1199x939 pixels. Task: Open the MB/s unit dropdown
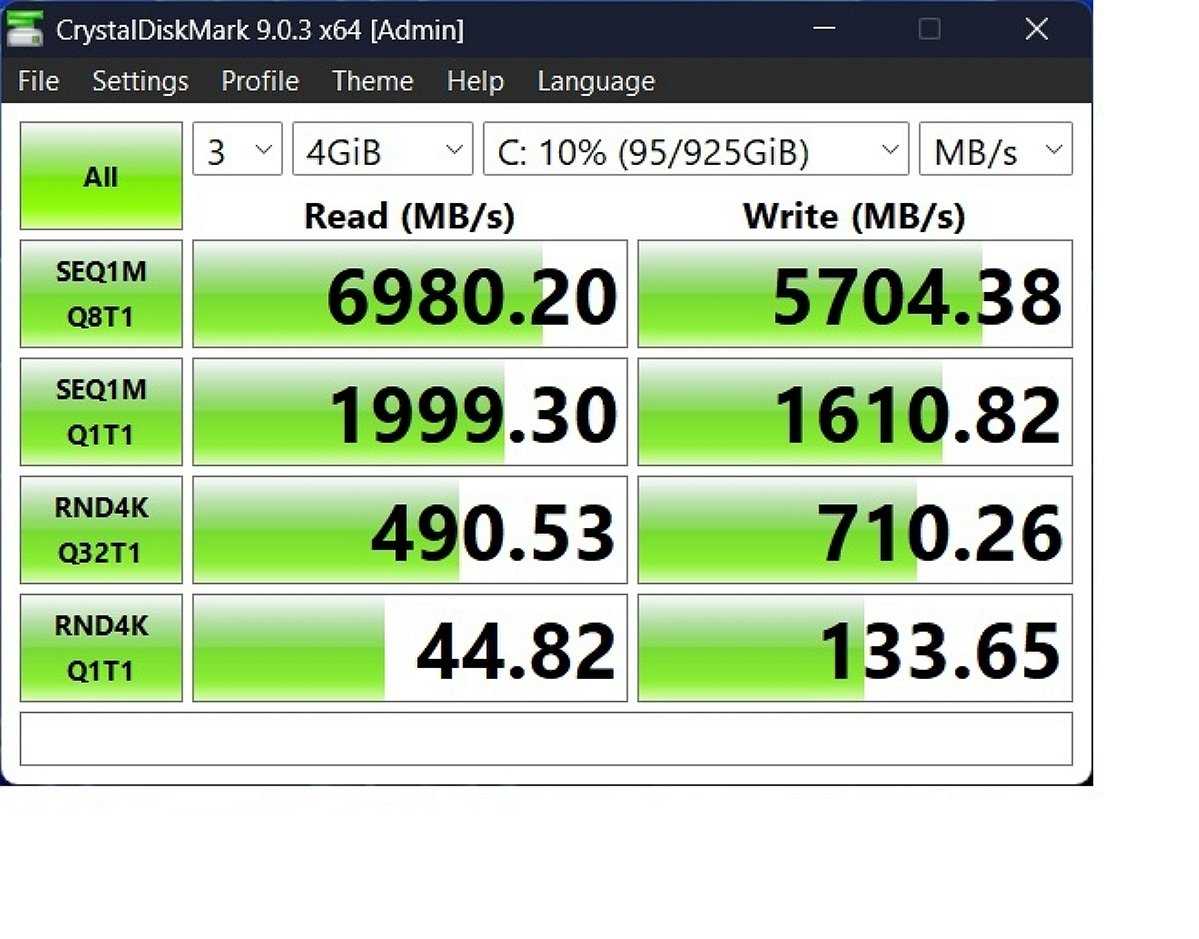pyautogui.click(x=996, y=149)
